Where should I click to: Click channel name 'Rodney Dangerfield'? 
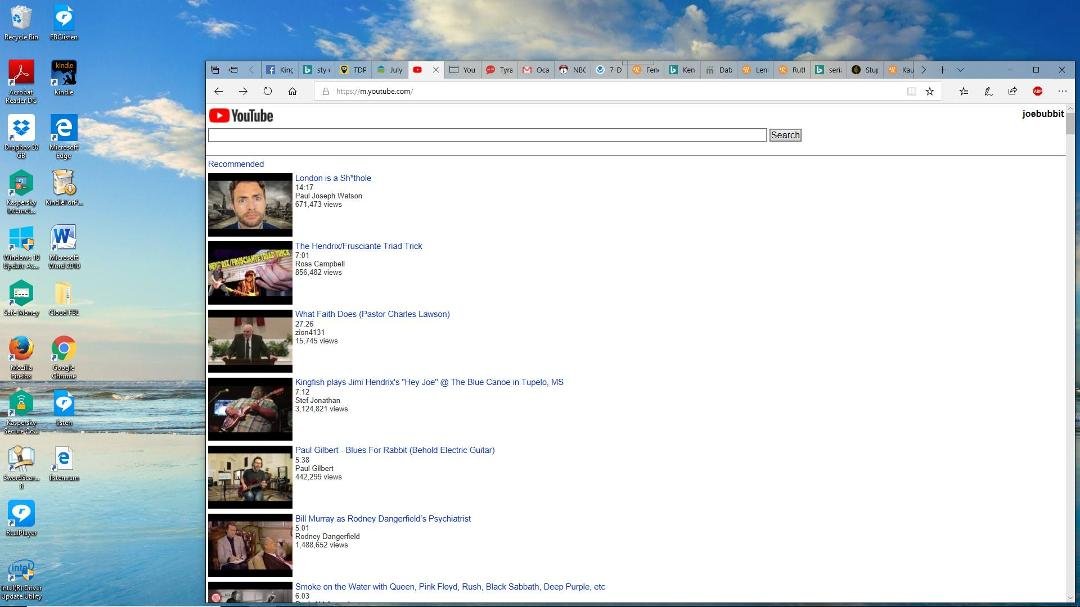[x=327, y=537]
